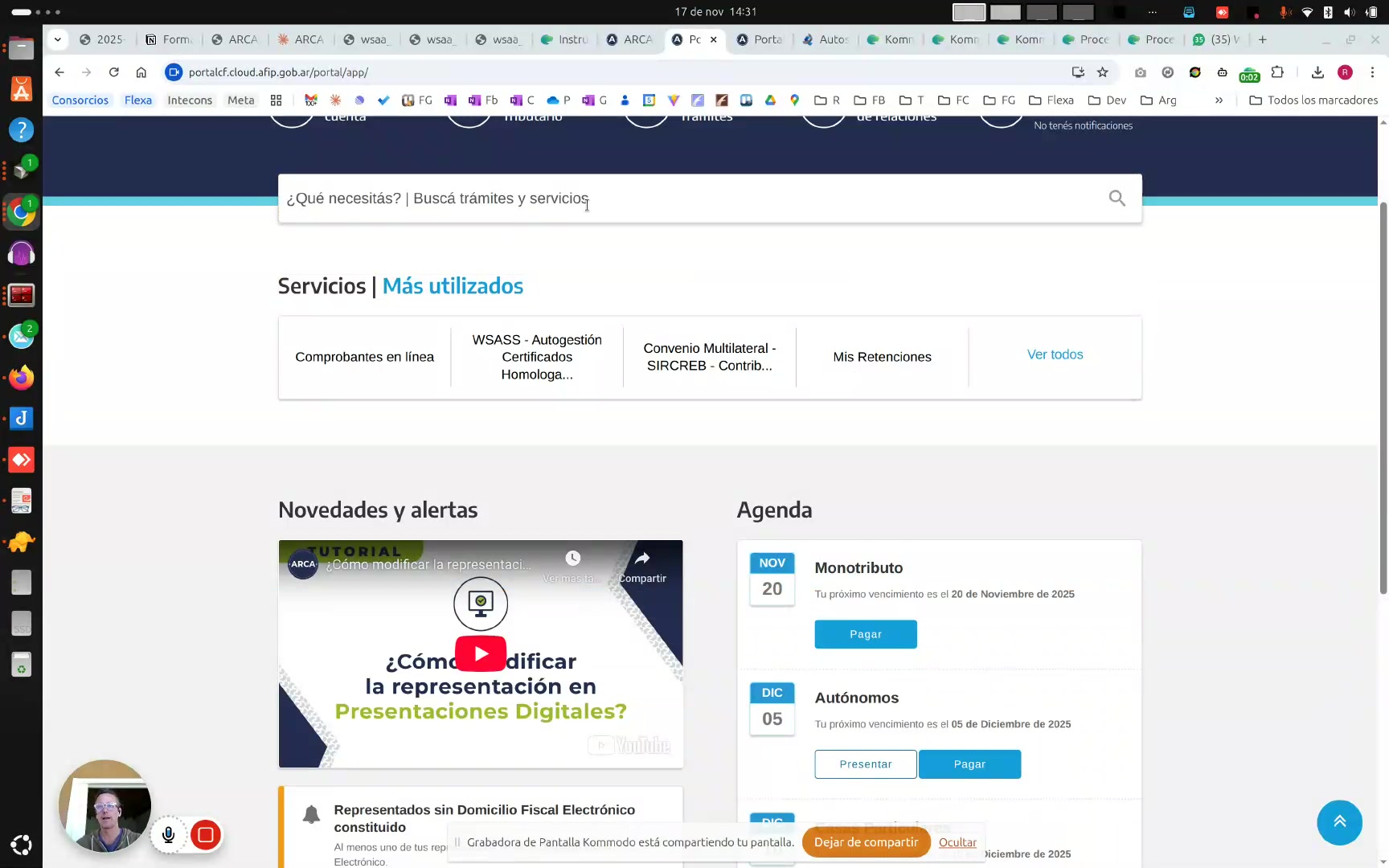Open the Chrome extensions puzzle icon
Screen dimensions: 1389x868
click(1277, 72)
